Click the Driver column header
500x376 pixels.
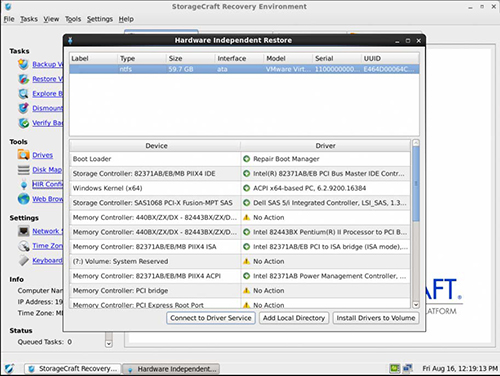325,146
